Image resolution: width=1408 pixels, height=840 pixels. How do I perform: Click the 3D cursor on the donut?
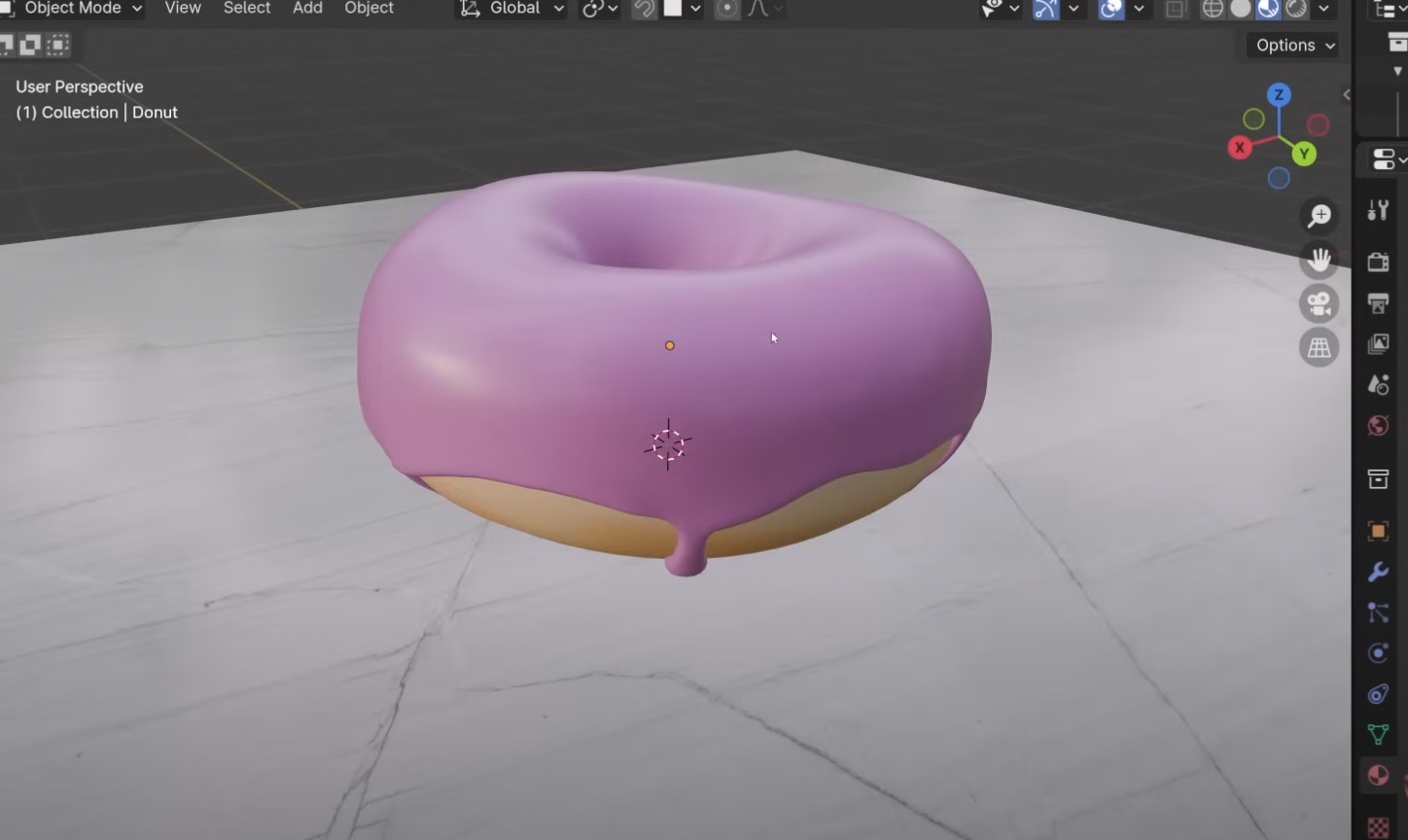668,445
